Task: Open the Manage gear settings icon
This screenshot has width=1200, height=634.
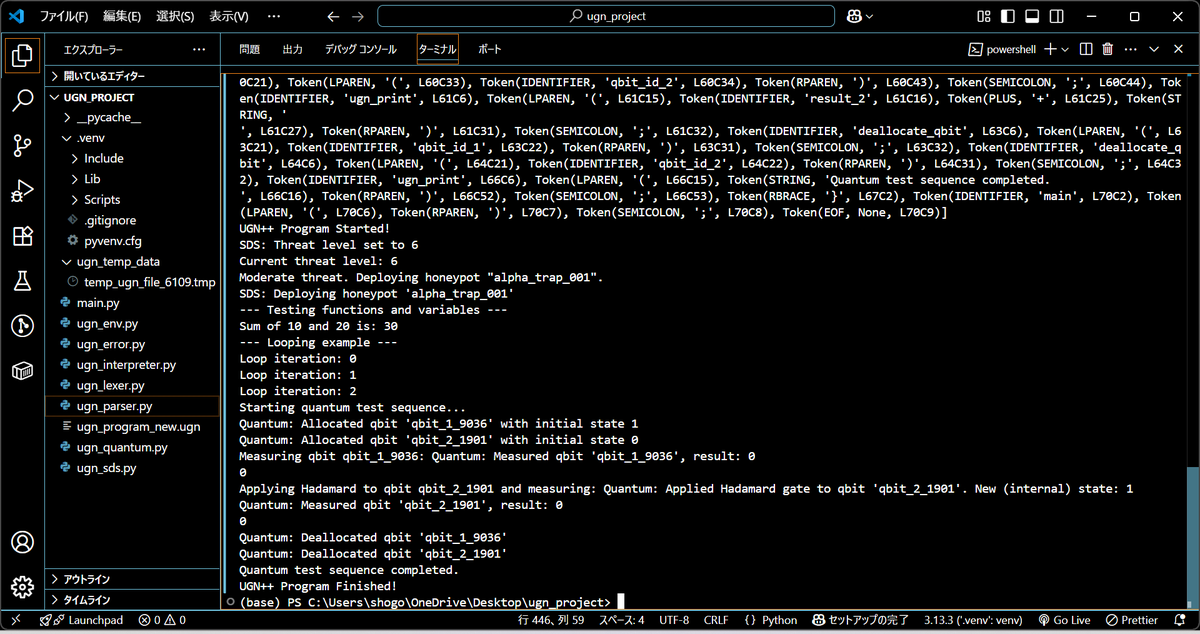Action: [x=22, y=587]
